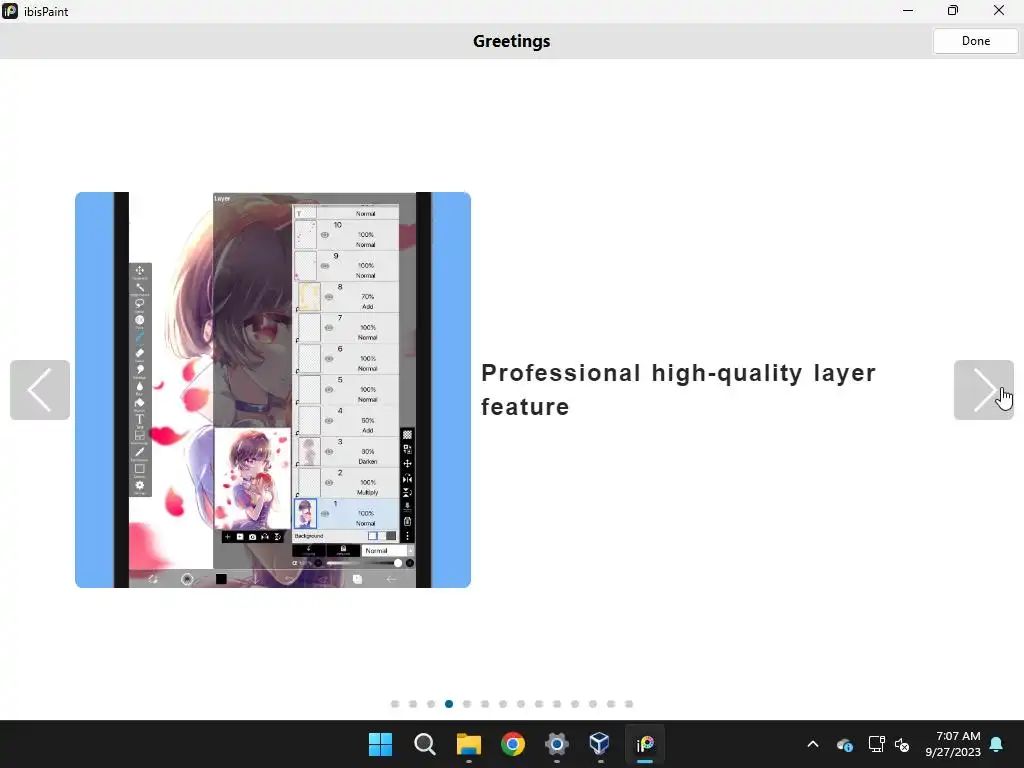Screen dimensions: 1024x768
Task: Click the muted volume tray icon
Action: pos(902,744)
